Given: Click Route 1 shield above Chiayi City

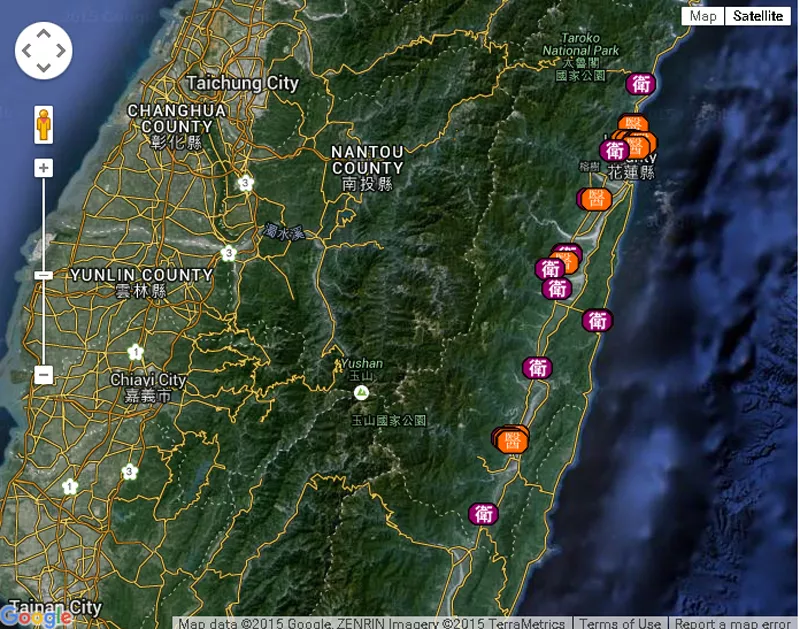Looking at the screenshot, I should pos(135,352).
